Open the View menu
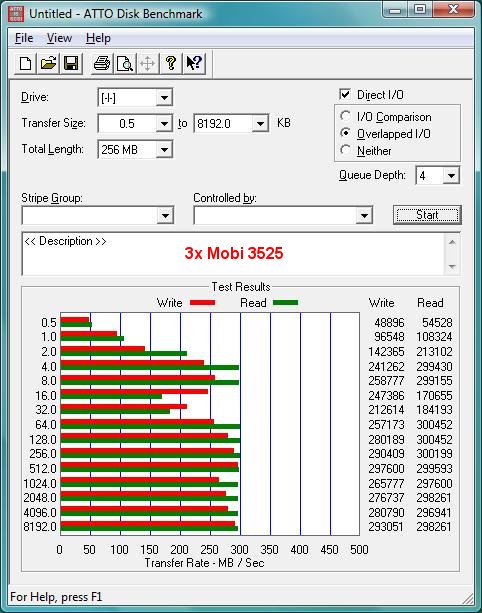Viewport: 482px width, 613px height. [59, 38]
